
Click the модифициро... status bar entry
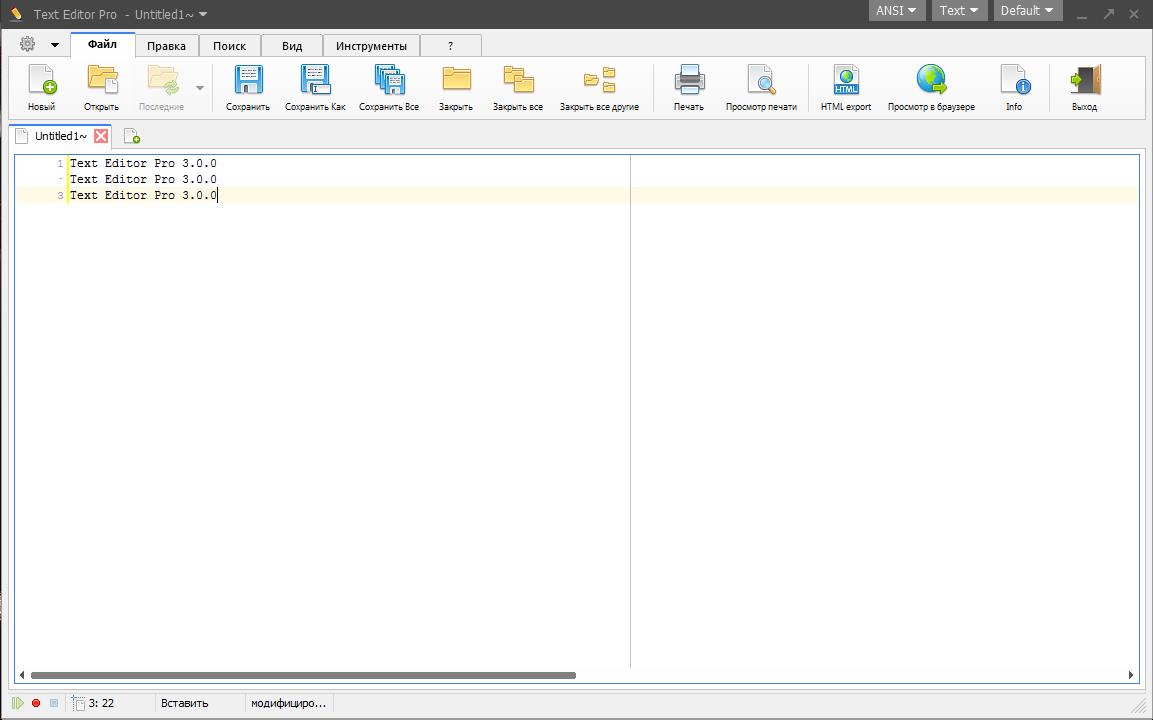pos(288,703)
